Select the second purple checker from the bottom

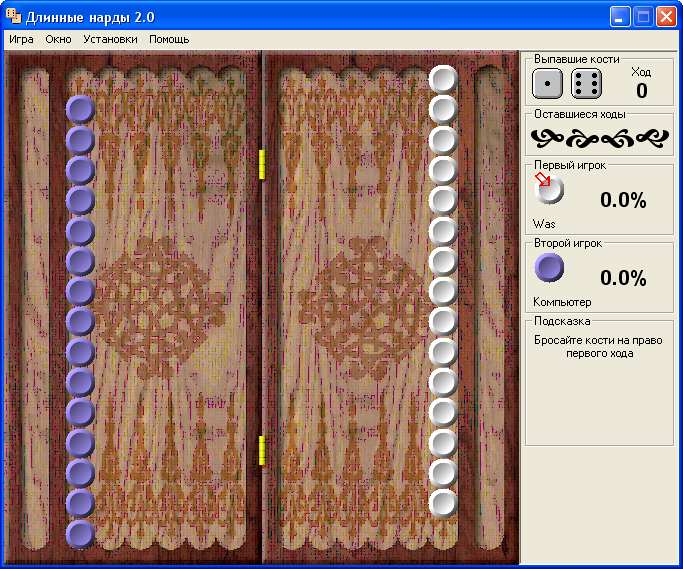point(81,503)
